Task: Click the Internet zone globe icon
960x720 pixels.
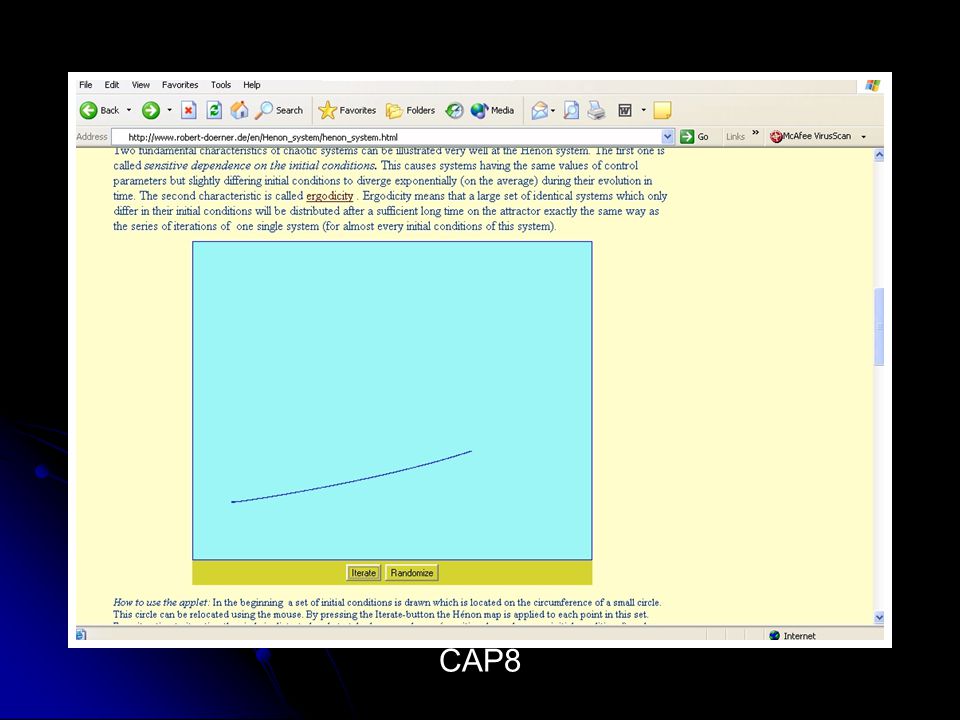Action: pyautogui.click(x=774, y=636)
